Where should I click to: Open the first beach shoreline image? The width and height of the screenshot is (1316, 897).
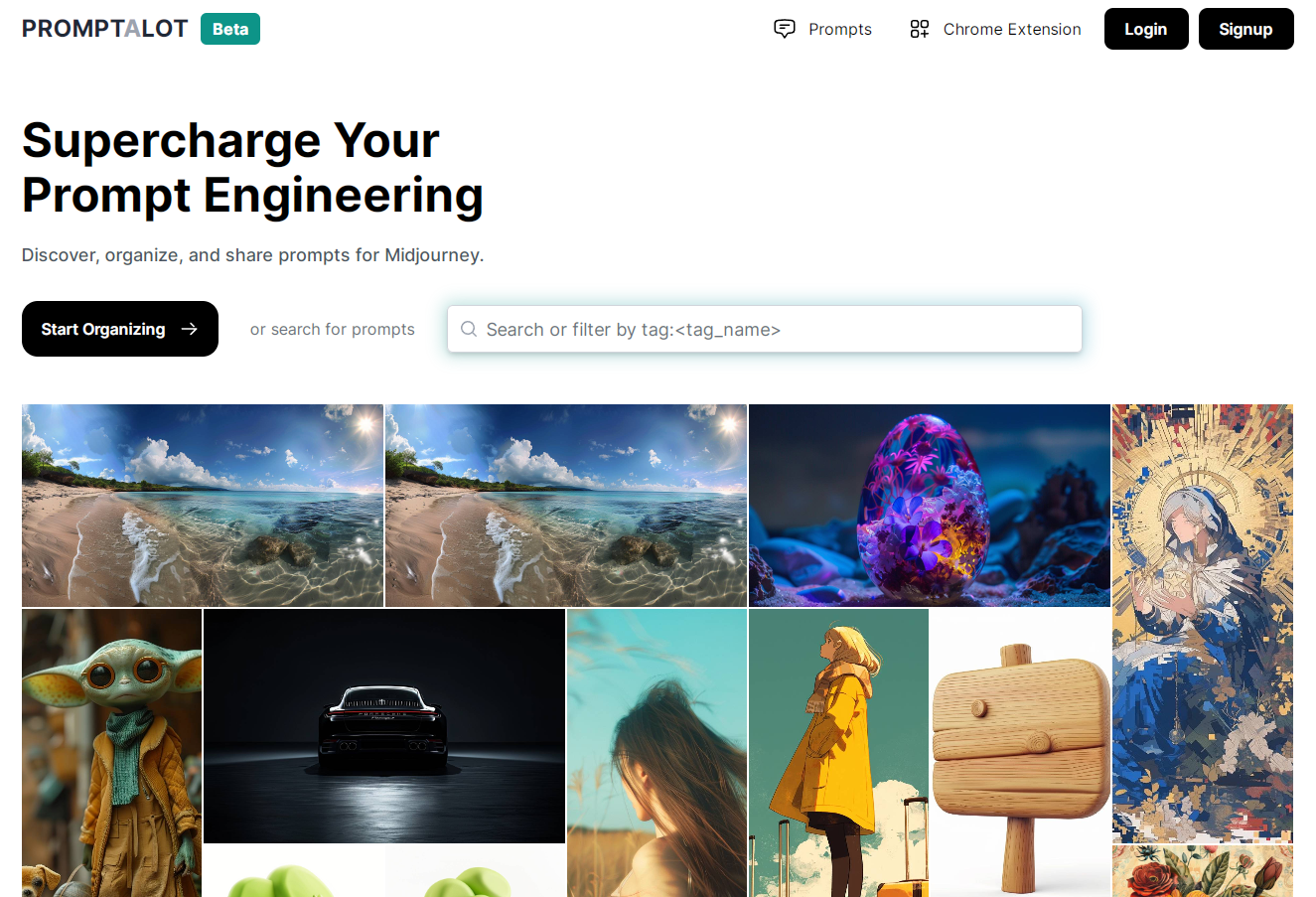click(x=203, y=506)
